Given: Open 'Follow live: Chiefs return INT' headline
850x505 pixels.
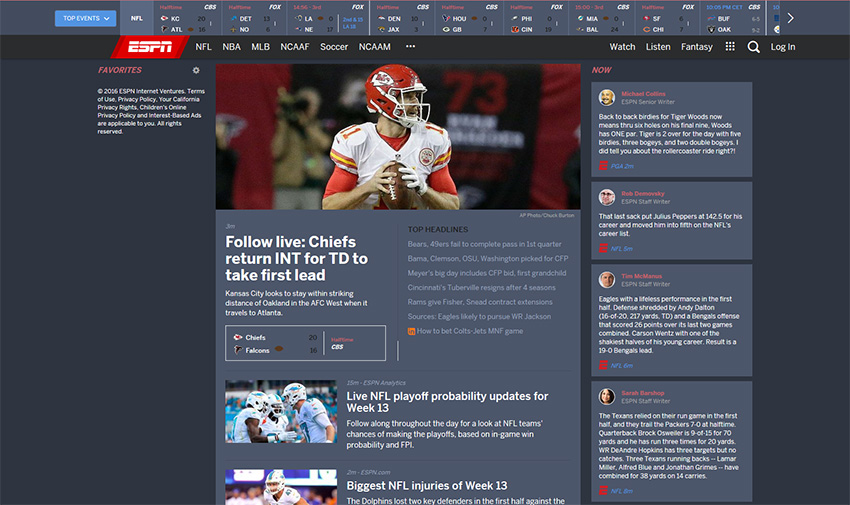Looking at the screenshot, I should [x=297, y=258].
